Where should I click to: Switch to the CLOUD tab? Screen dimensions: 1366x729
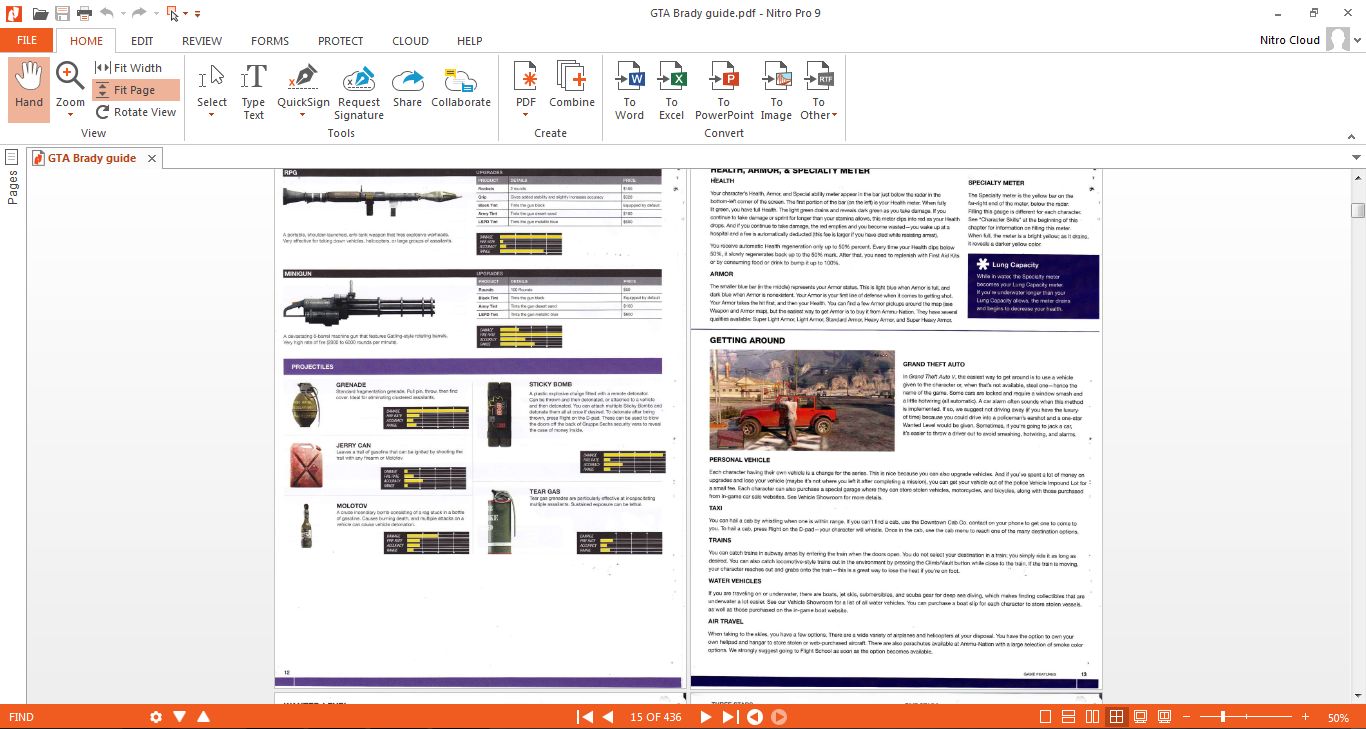click(x=411, y=41)
